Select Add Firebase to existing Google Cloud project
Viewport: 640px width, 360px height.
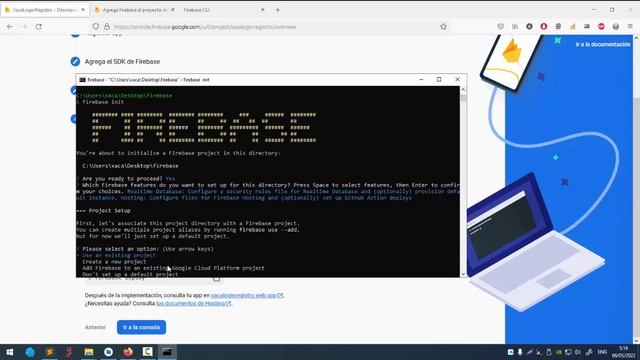[x=173, y=268]
